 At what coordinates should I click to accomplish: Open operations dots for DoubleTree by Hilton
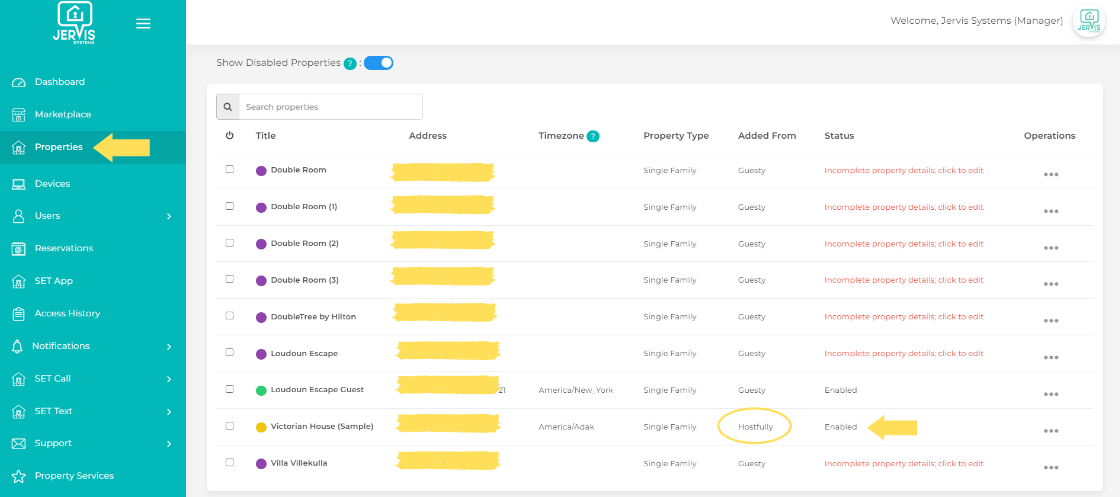click(1050, 321)
